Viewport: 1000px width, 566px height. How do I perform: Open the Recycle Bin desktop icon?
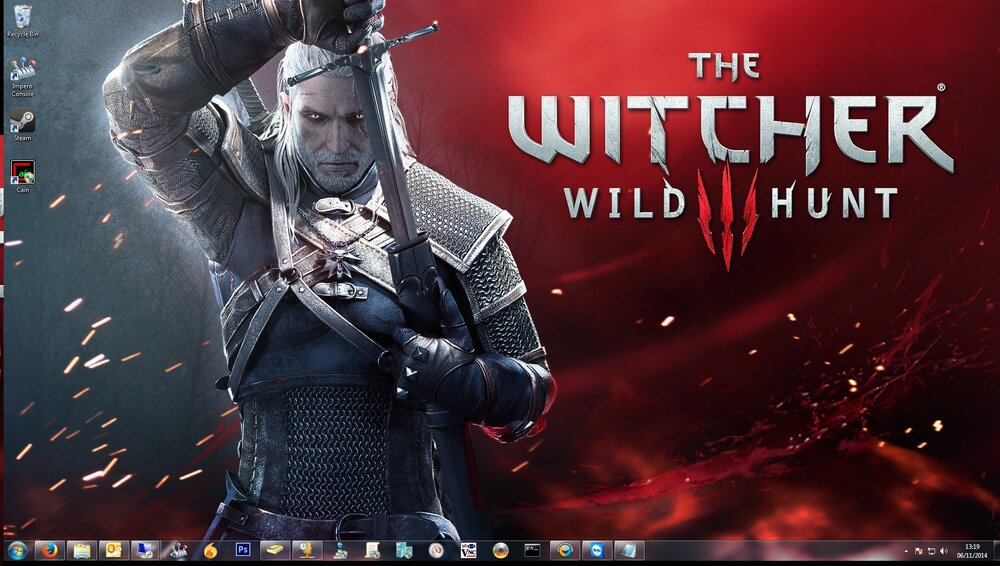23,21
